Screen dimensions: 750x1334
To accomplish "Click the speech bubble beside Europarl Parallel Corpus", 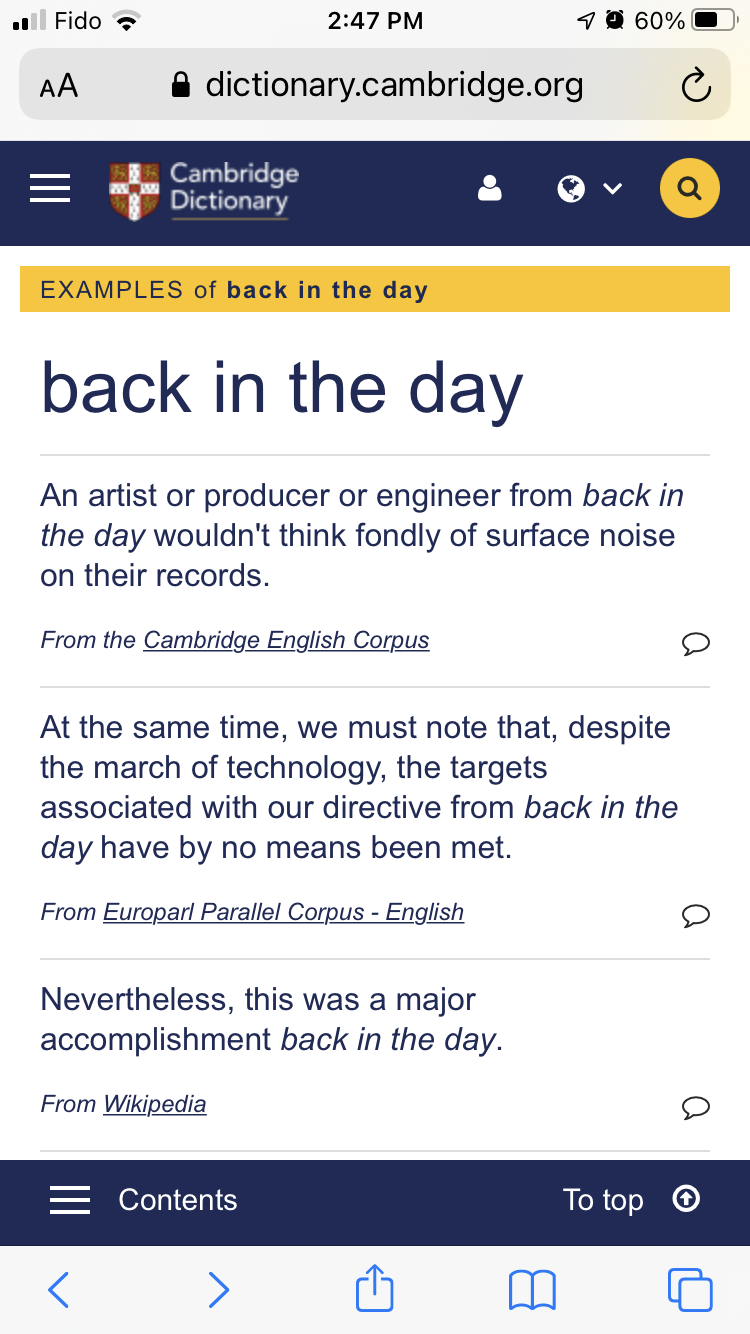I will click(695, 915).
